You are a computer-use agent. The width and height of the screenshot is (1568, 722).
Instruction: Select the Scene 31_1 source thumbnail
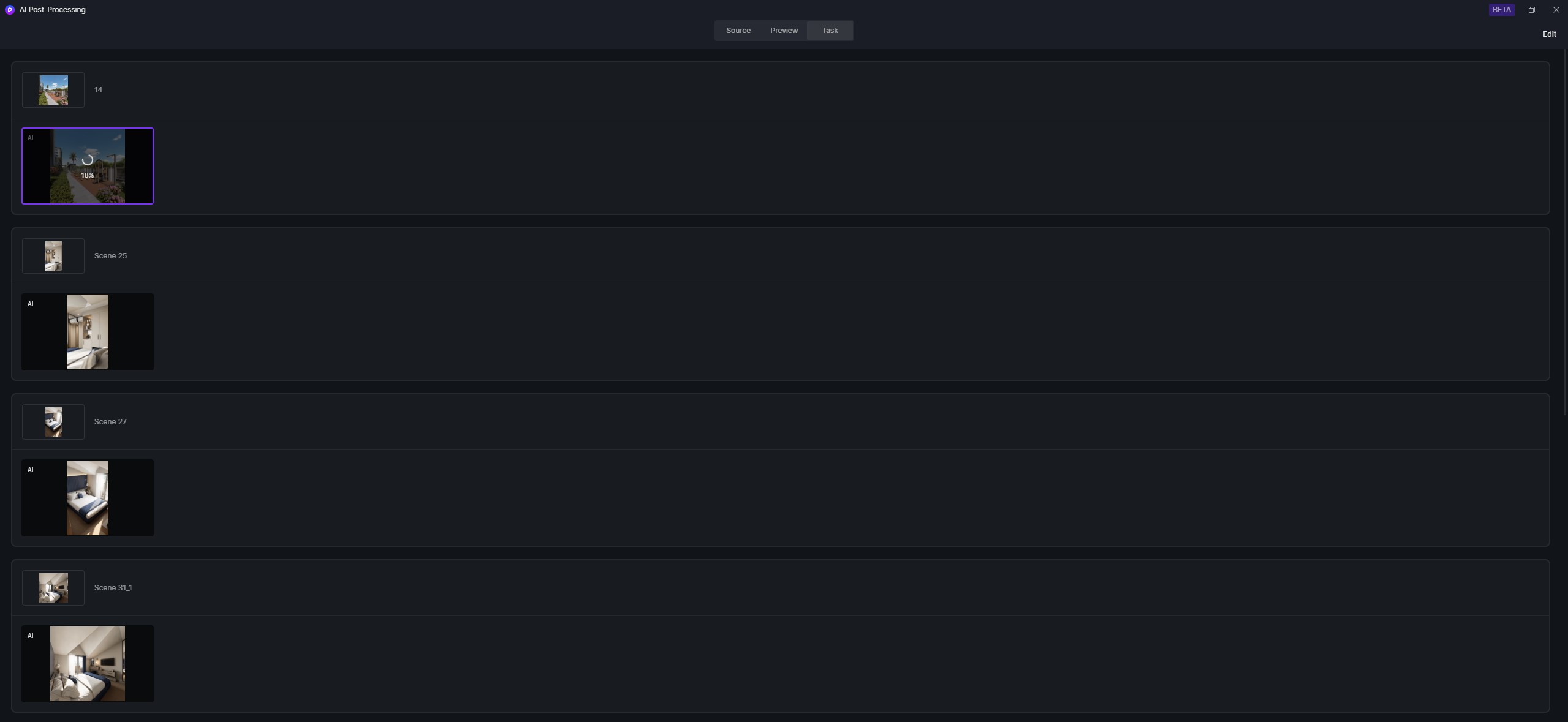tap(53, 588)
